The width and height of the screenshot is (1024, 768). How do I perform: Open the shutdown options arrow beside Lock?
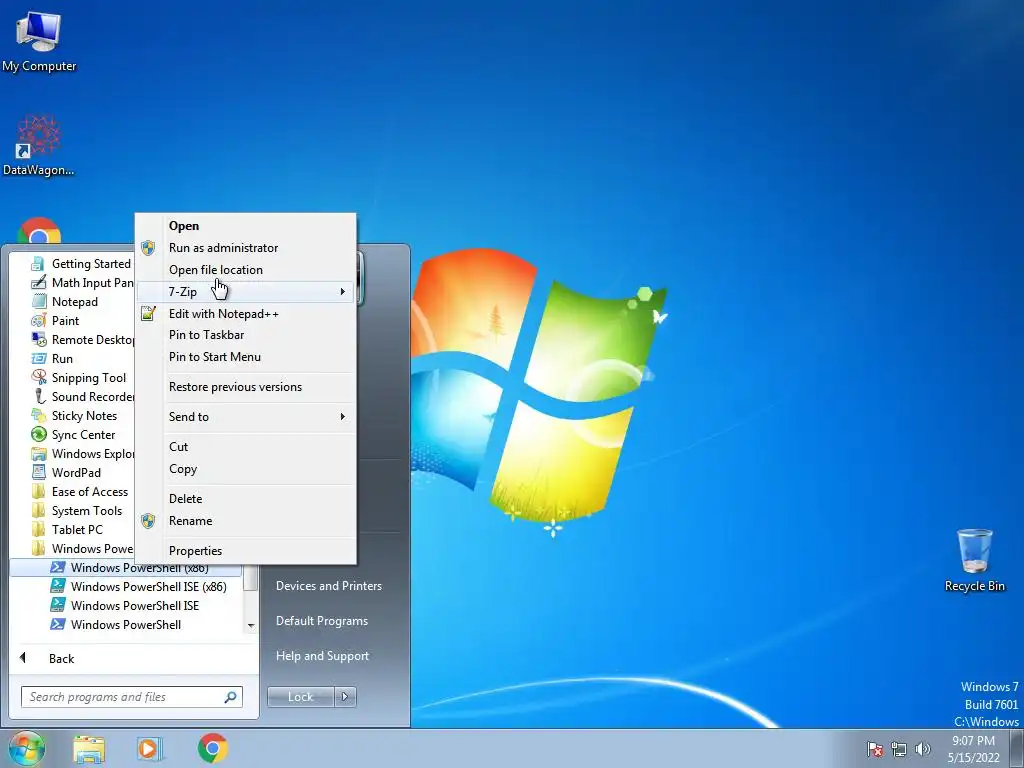pos(345,697)
